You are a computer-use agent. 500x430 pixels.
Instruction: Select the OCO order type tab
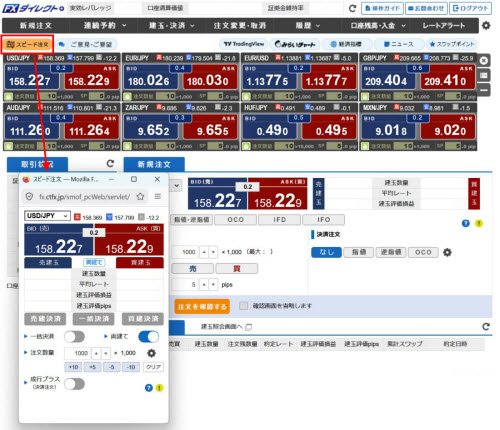point(235,220)
